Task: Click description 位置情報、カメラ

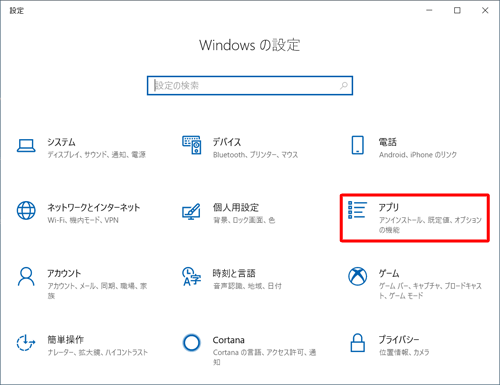Action: (x=404, y=352)
